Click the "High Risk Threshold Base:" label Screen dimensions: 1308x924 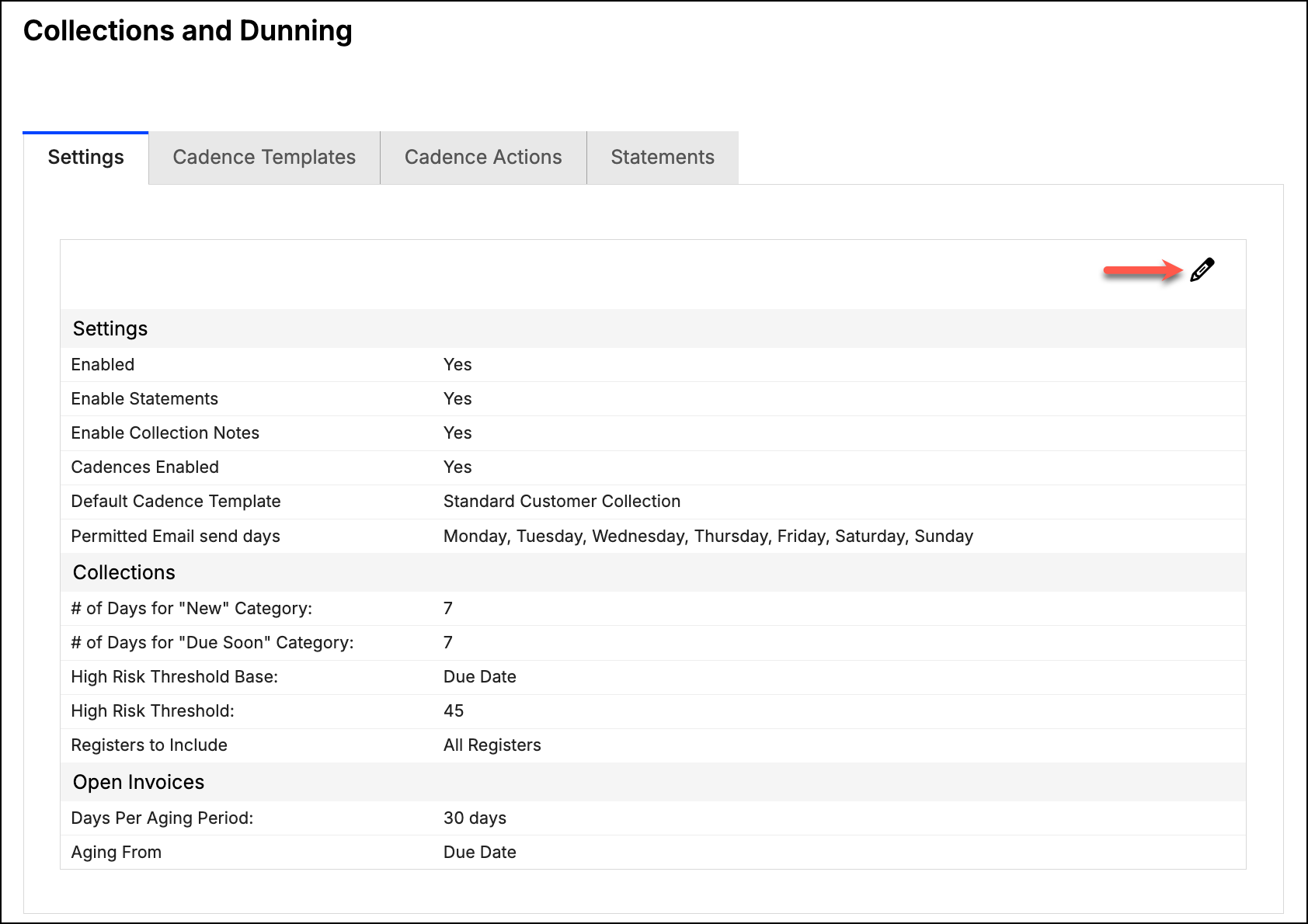pos(175,676)
